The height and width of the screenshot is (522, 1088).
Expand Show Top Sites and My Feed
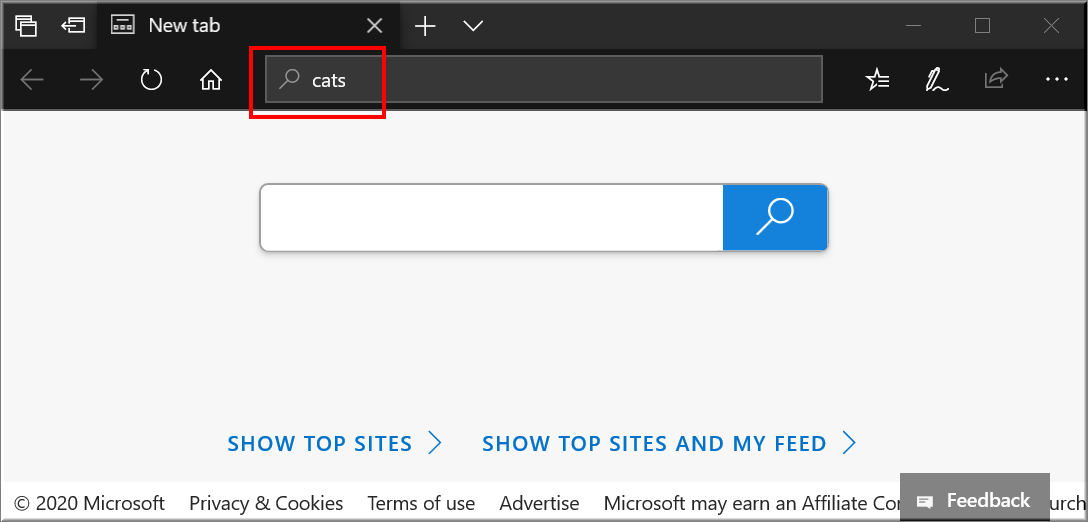[669, 443]
